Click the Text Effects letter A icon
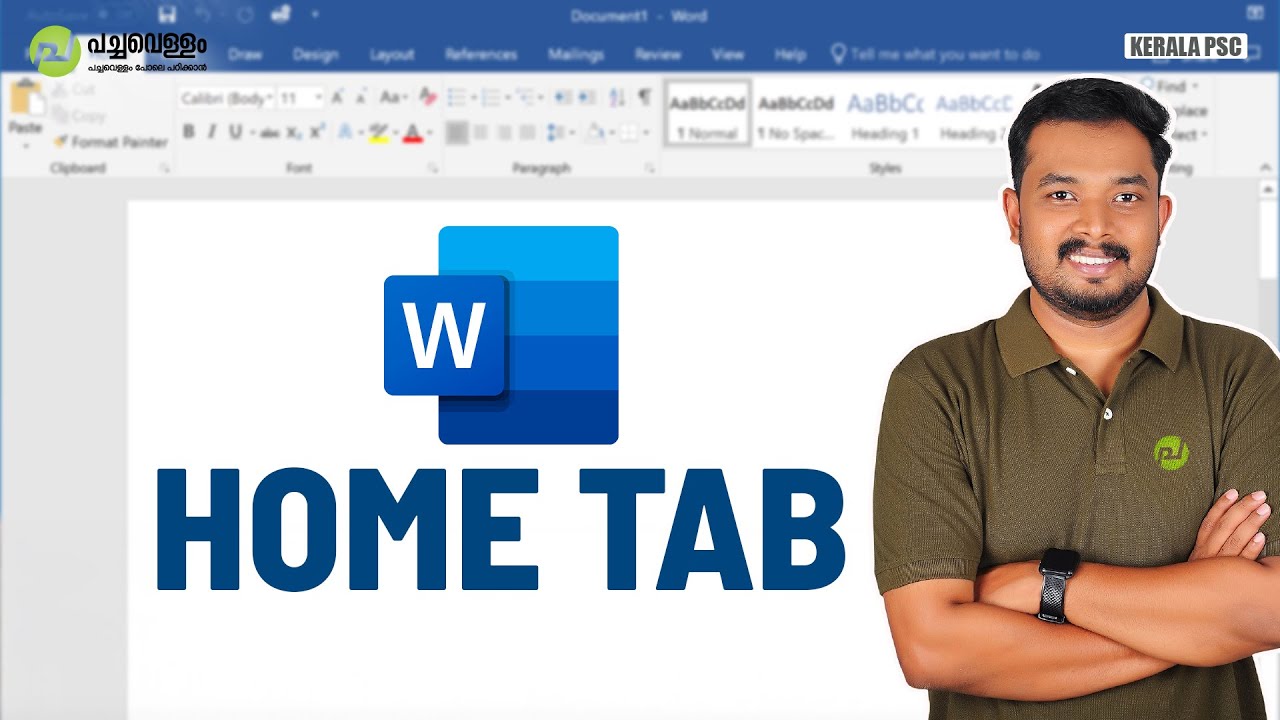The image size is (1280, 720). pos(345,132)
